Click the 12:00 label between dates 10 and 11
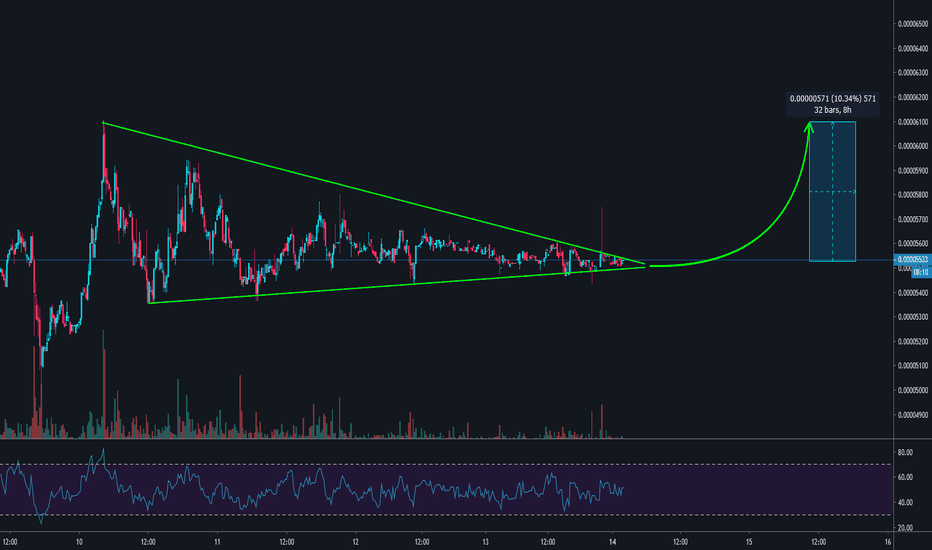932x550 pixels. click(148, 542)
